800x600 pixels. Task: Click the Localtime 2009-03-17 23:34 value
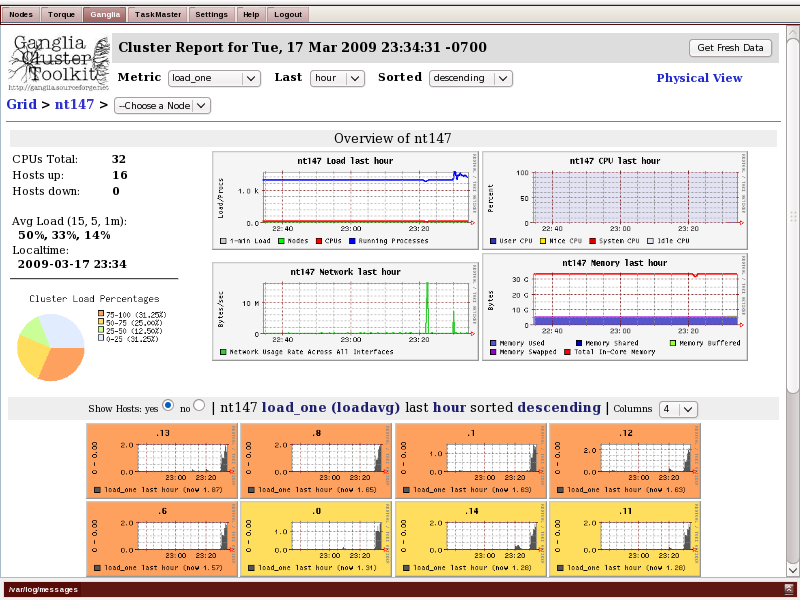click(x=72, y=264)
